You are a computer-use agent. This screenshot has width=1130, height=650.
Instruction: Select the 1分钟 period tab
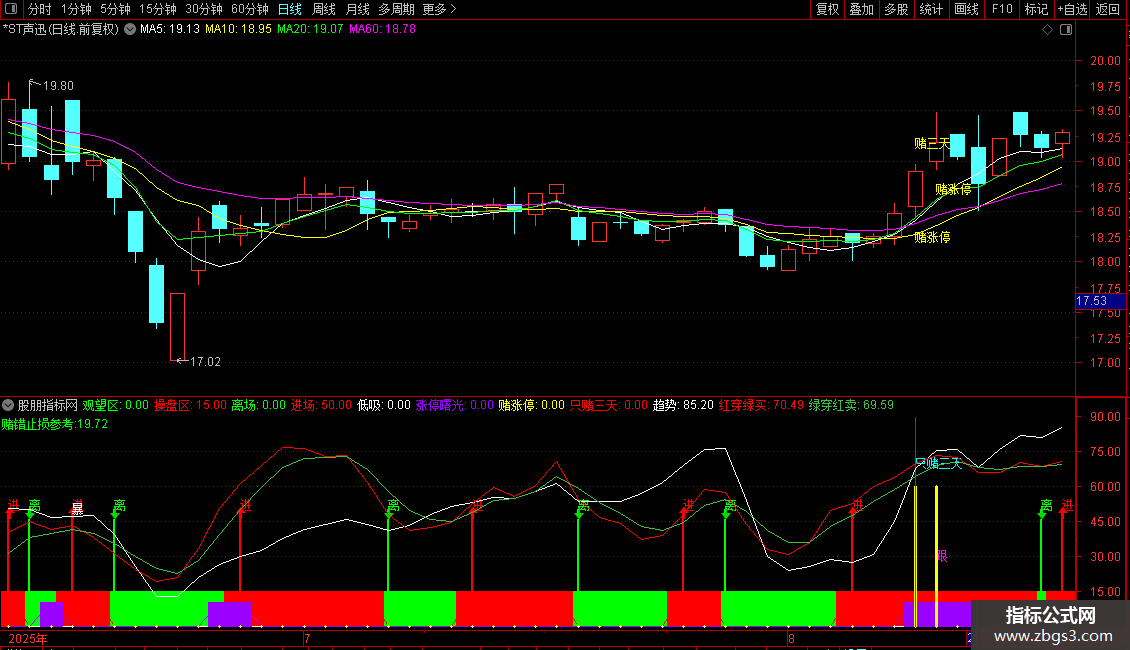pos(76,9)
